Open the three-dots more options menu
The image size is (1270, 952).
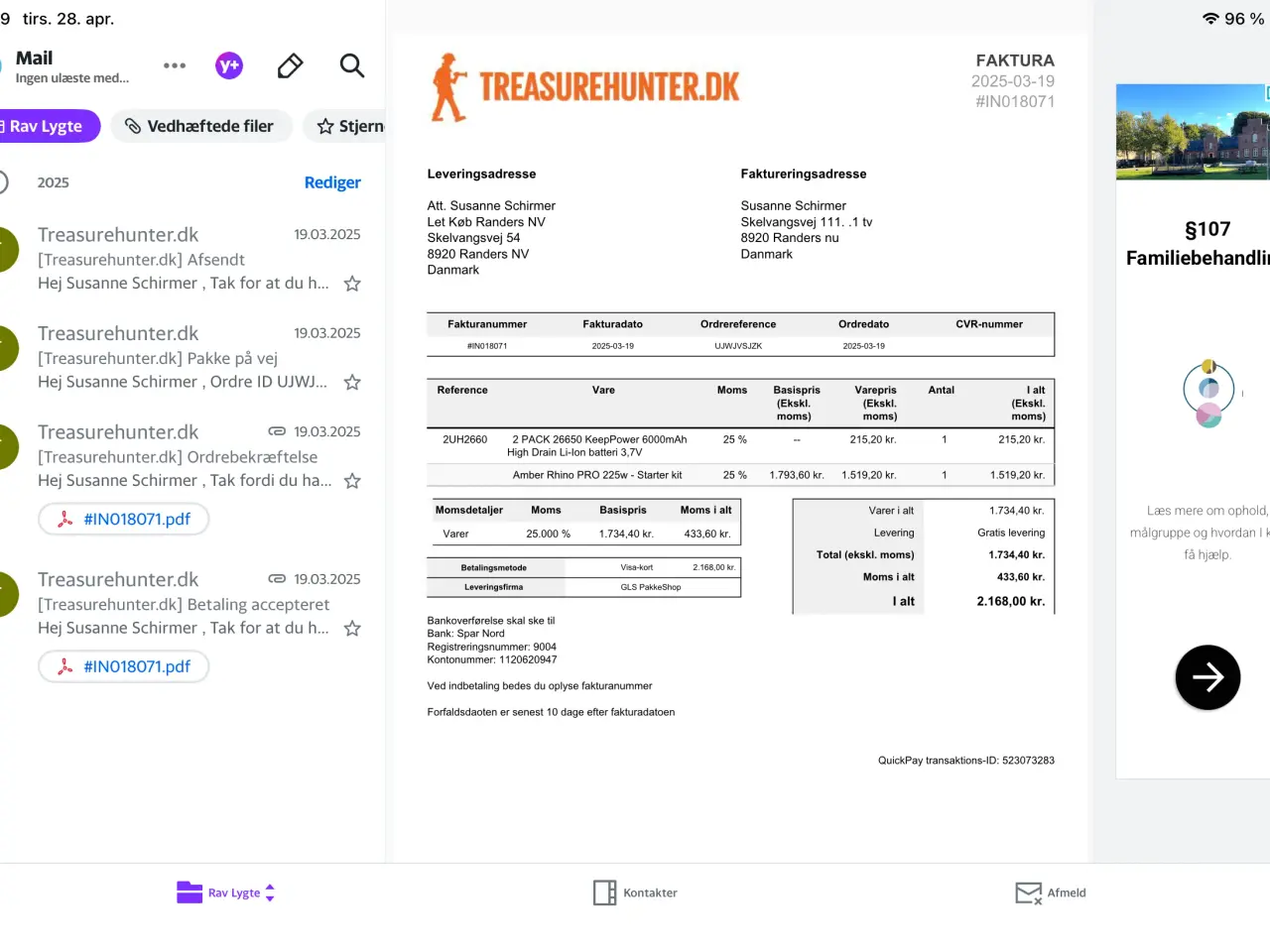point(175,65)
